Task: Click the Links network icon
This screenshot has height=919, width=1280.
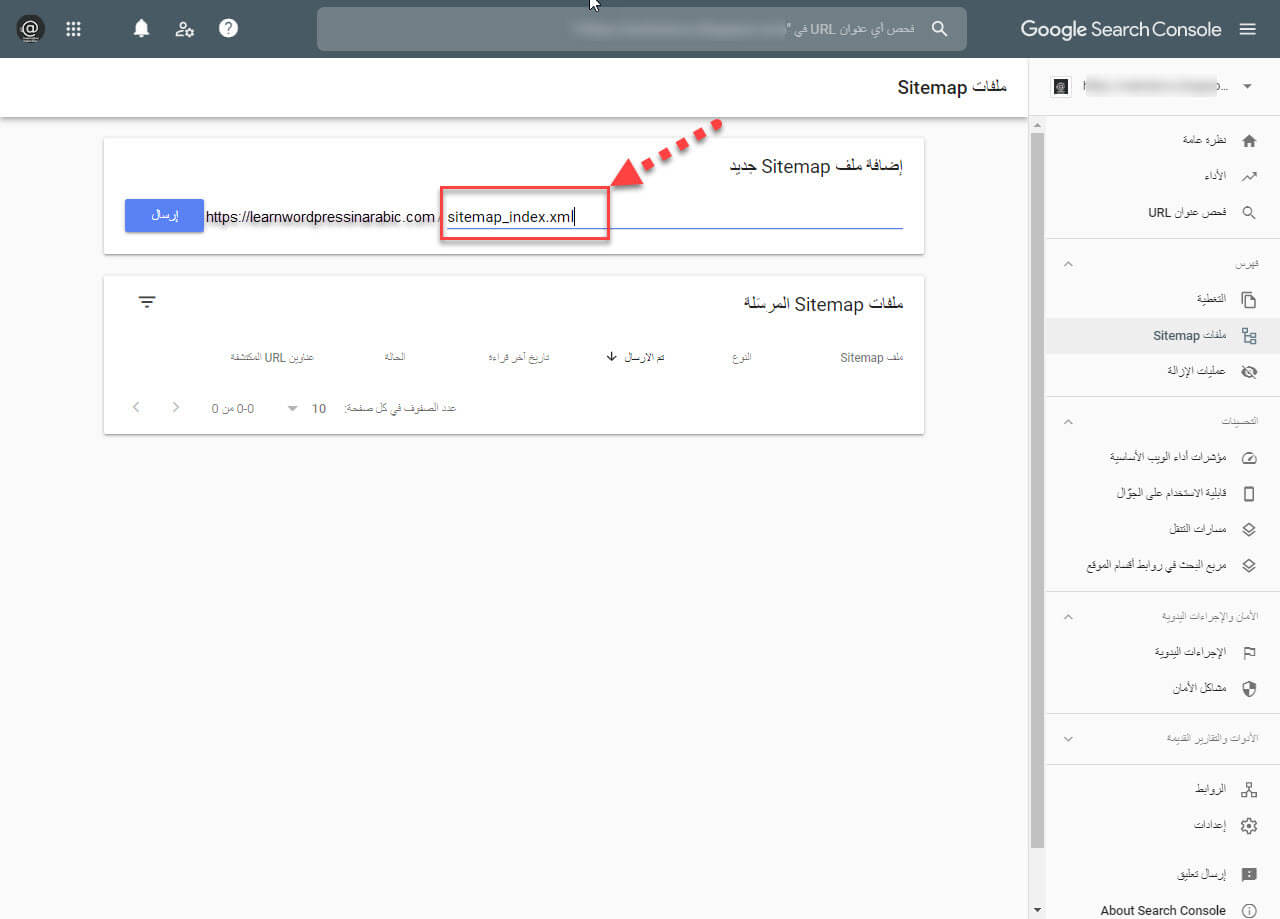Action: [1248, 790]
